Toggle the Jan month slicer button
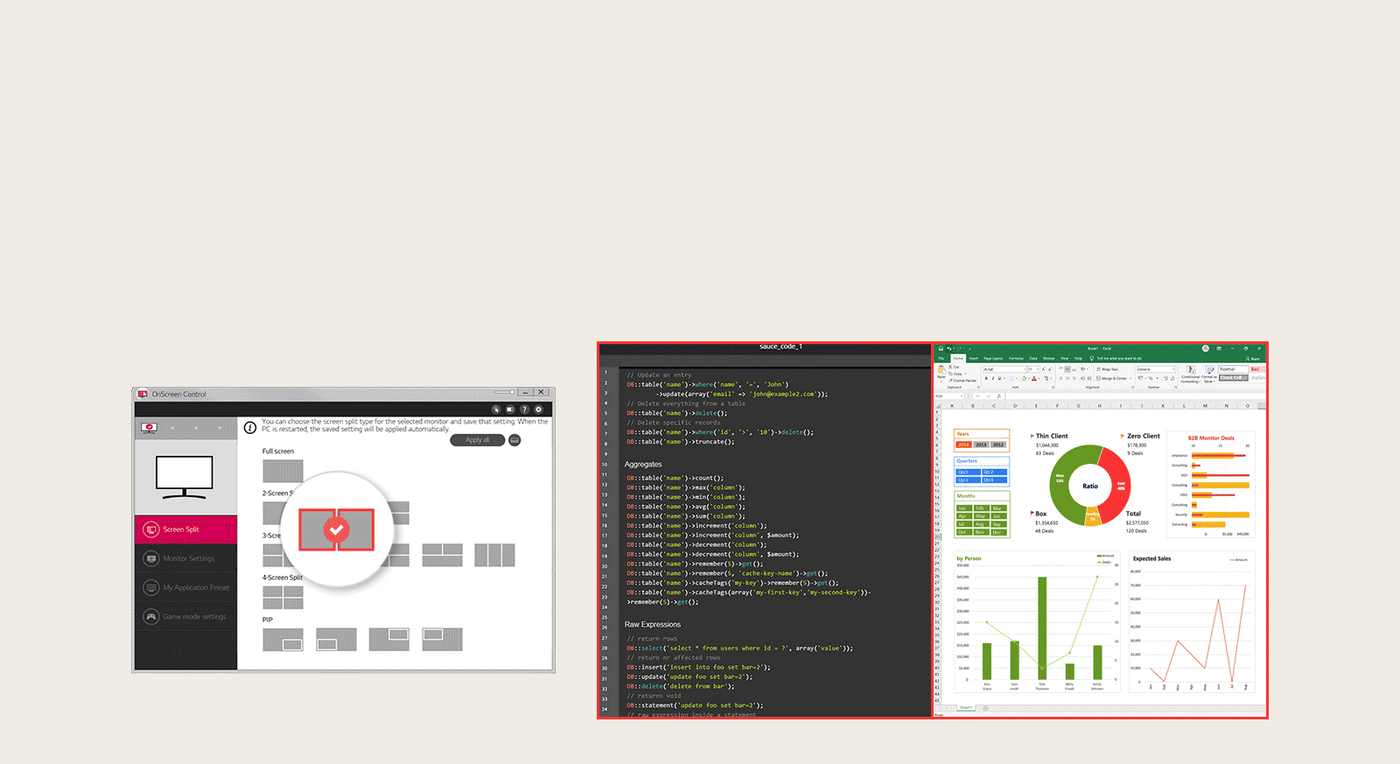The height and width of the screenshot is (764, 1400). coord(963,508)
